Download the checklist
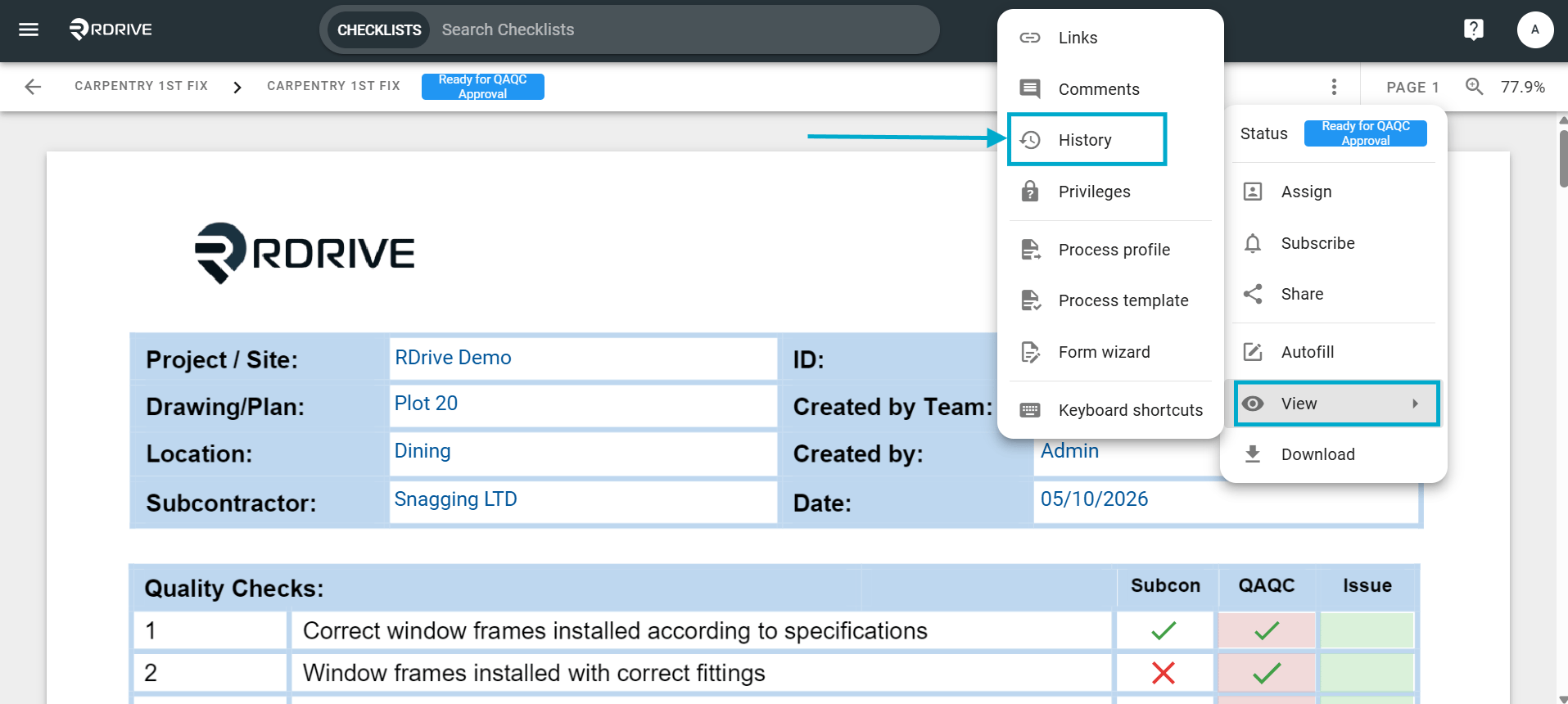The height and width of the screenshot is (704, 1568). 1334,454
